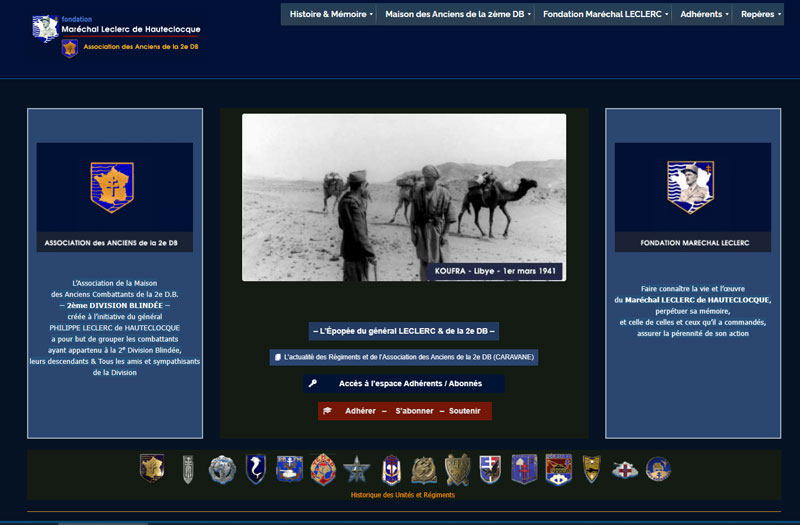Image resolution: width=800 pixels, height=525 pixels.
Task: Select the red-orange octagonal regiment badge
Action: click(x=323, y=469)
